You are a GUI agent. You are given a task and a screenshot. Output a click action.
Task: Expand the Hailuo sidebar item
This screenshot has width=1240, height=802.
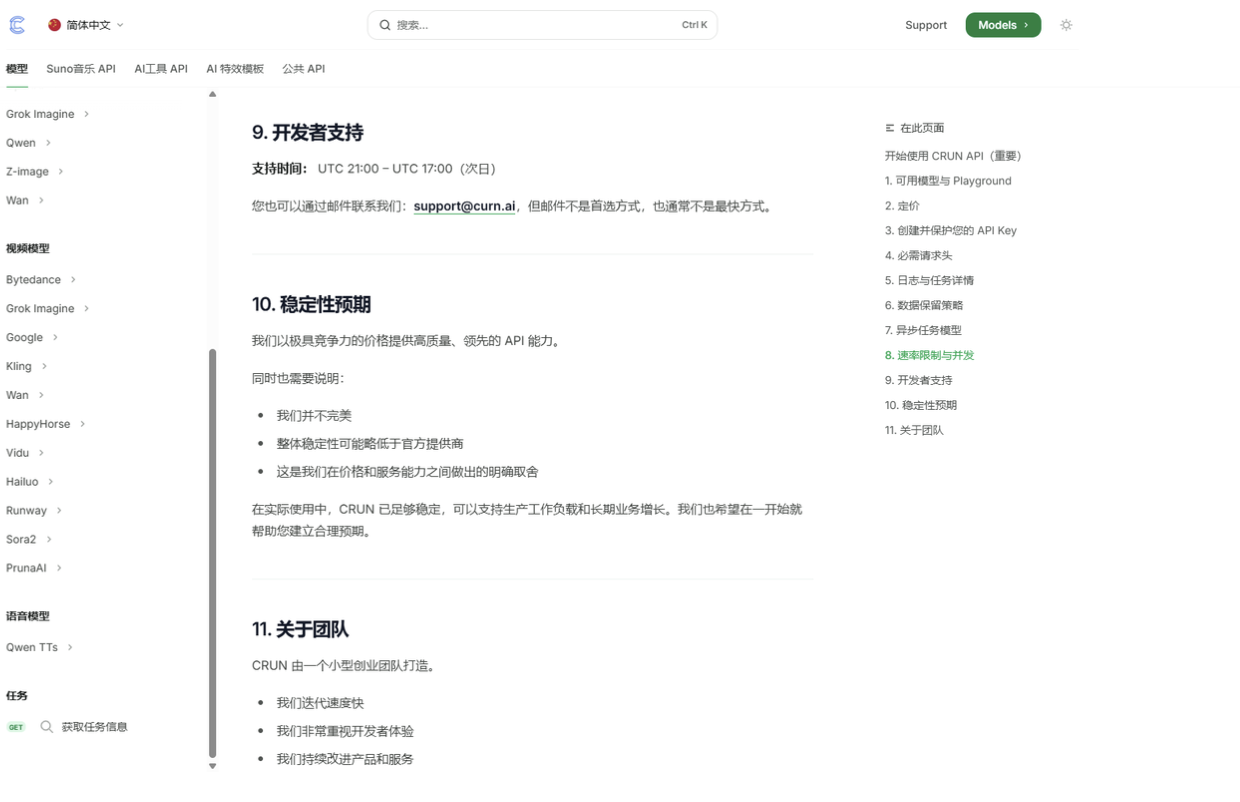click(30, 482)
